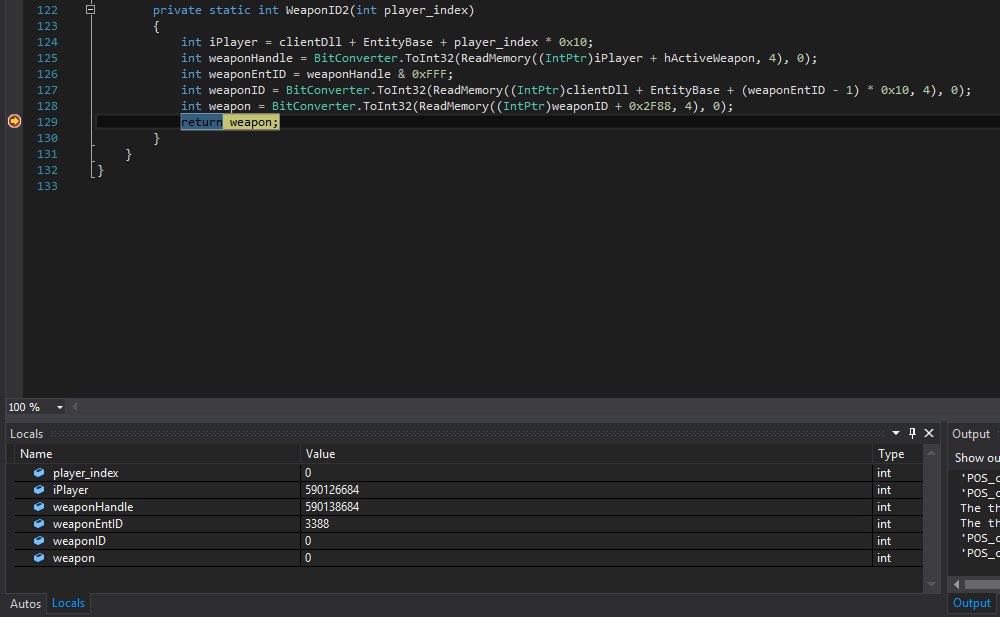This screenshot has height=617, width=1000.
Task: Click the Output tab at the bottom
Action: 971,603
